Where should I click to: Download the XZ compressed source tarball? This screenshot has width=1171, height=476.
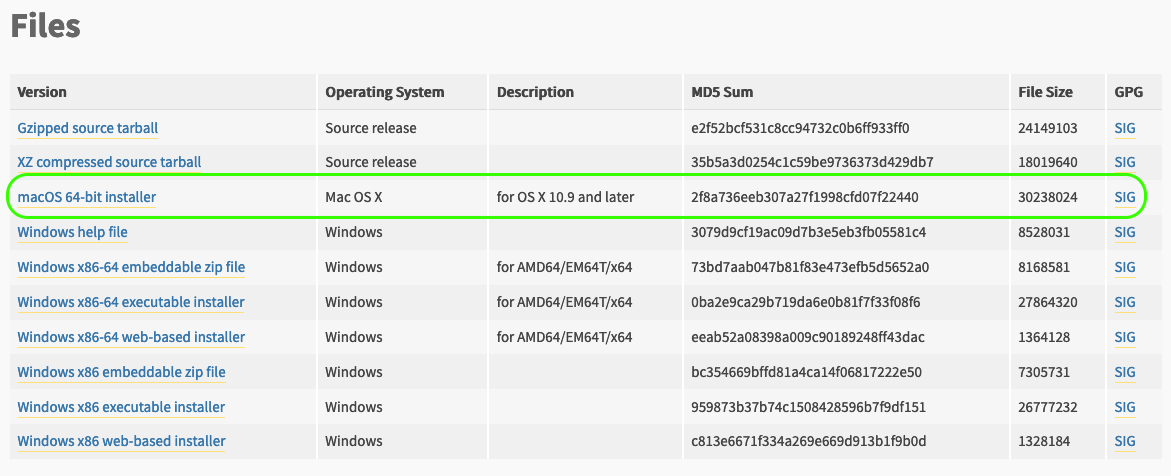click(x=109, y=162)
